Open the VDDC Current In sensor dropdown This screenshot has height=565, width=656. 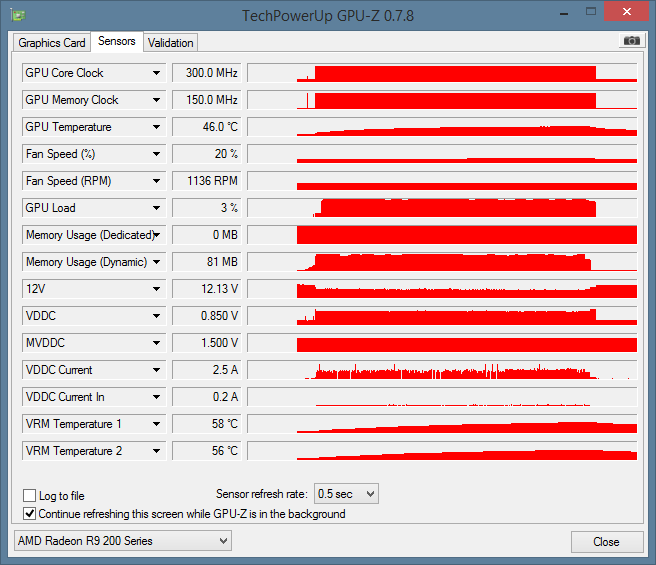(x=156, y=397)
